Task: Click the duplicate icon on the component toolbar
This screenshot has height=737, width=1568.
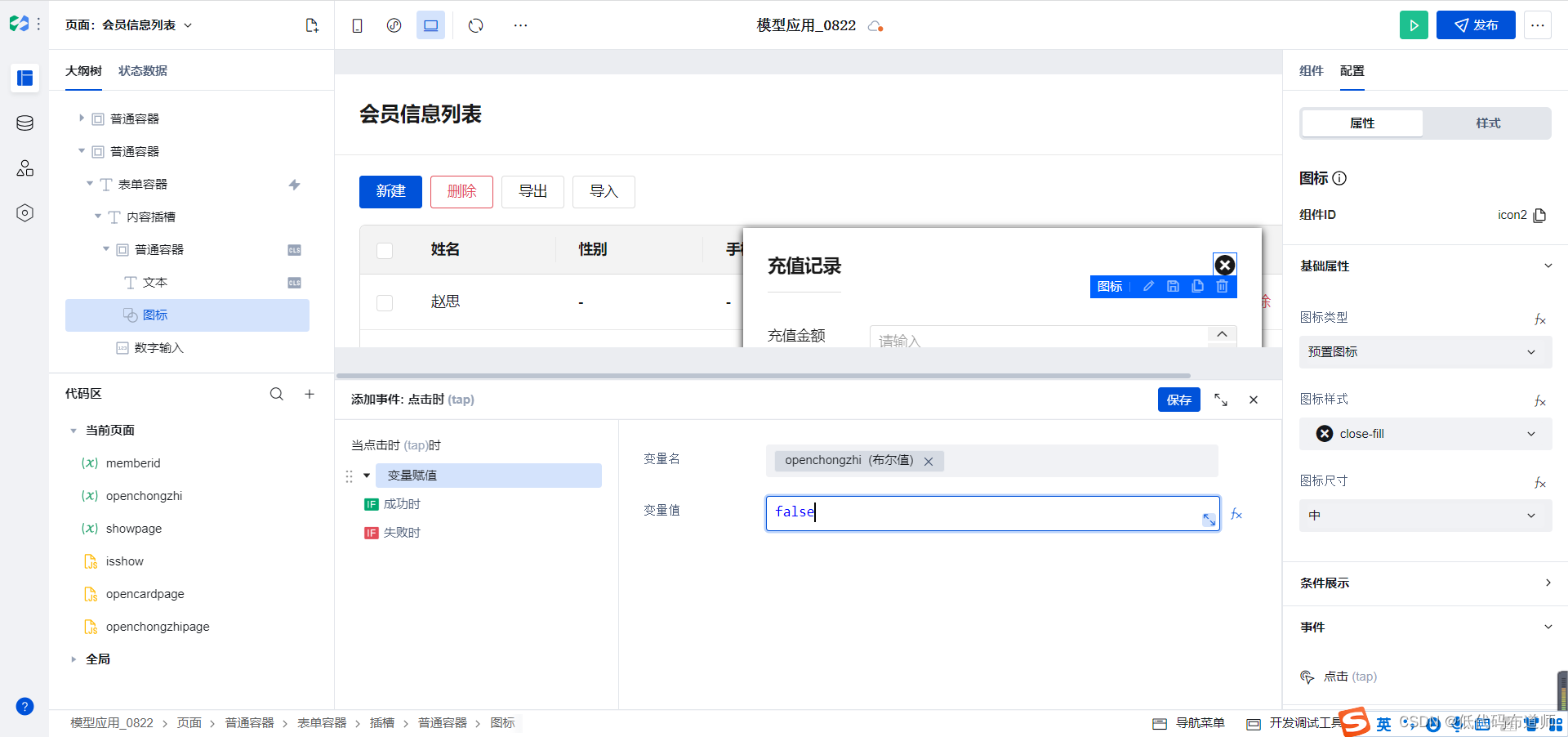Action: (x=1197, y=287)
